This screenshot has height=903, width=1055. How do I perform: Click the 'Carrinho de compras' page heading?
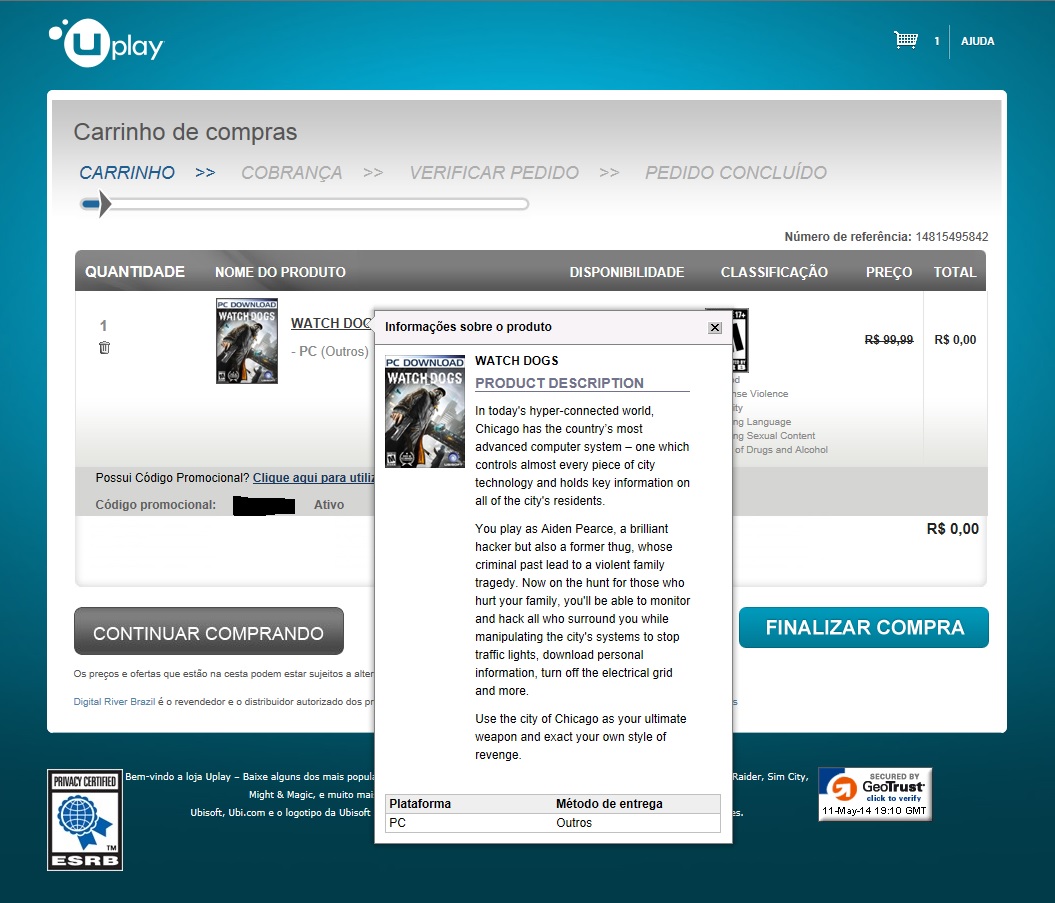(x=185, y=132)
